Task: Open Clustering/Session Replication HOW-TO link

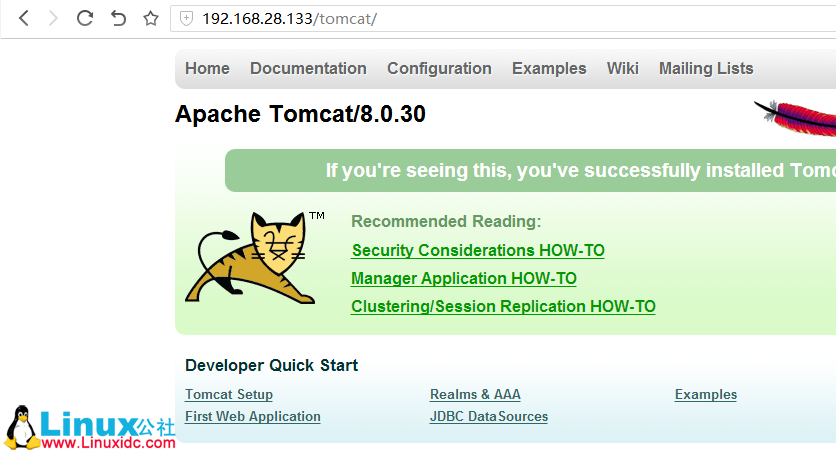Action: pyautogui.click(x=503, y=306)
